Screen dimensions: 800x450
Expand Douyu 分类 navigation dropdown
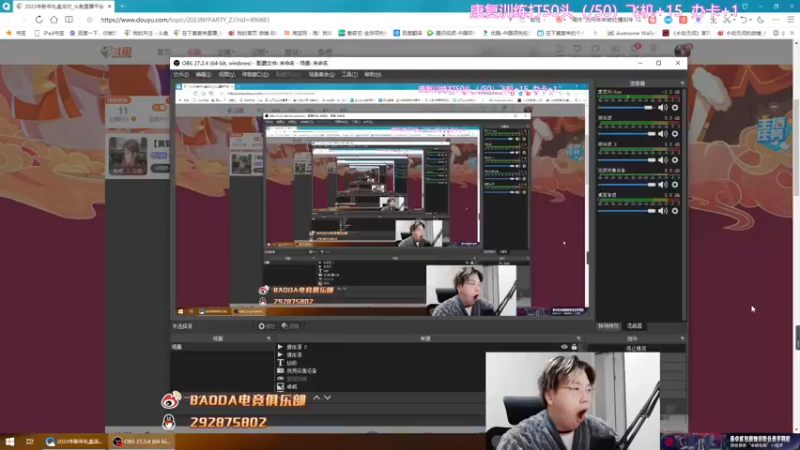click(x=226, y=52)
